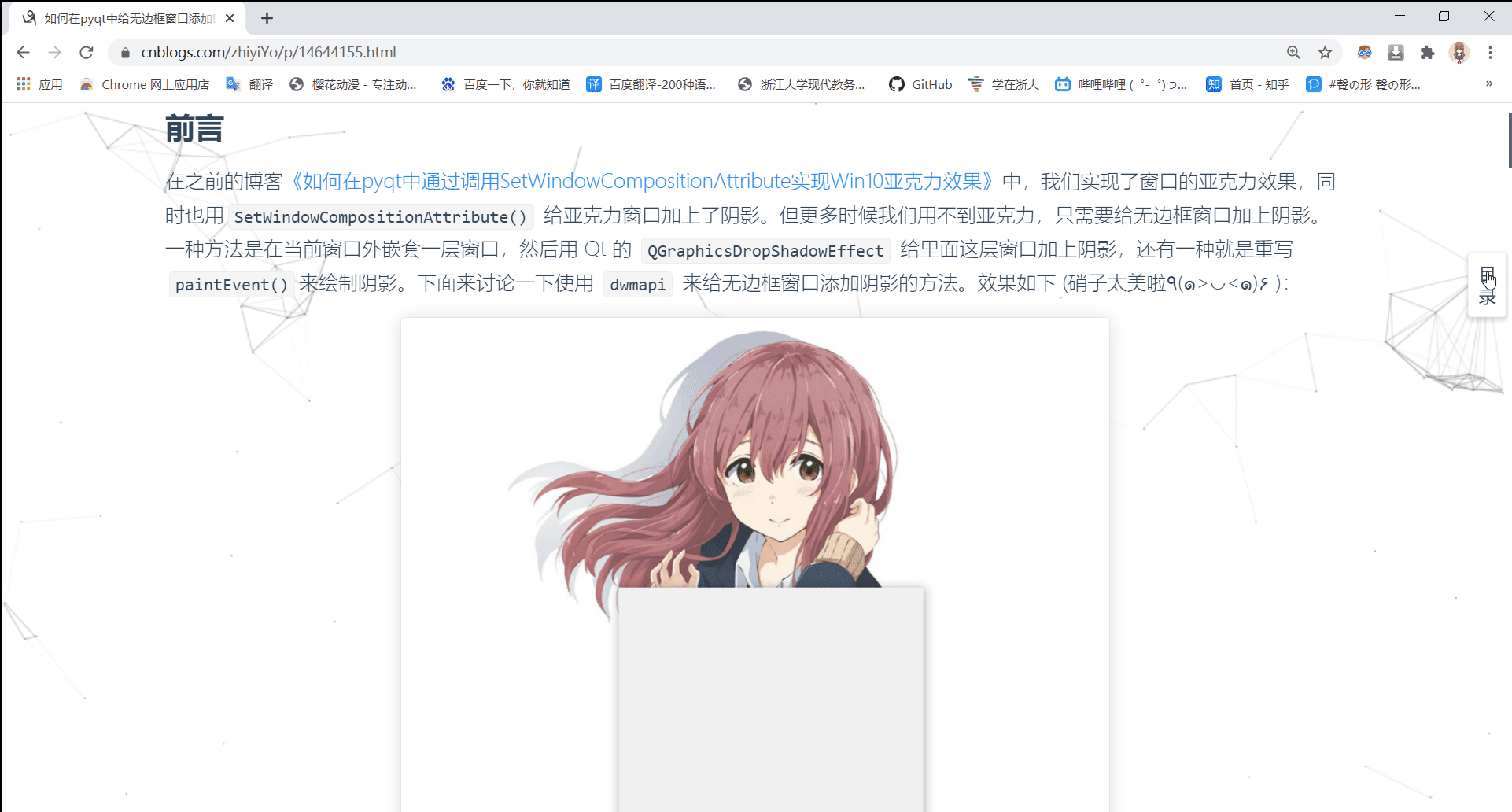Open the 学在浙大 bookmark
The width and height of the screenshot is (1512, 812).
click(1004, 84)
